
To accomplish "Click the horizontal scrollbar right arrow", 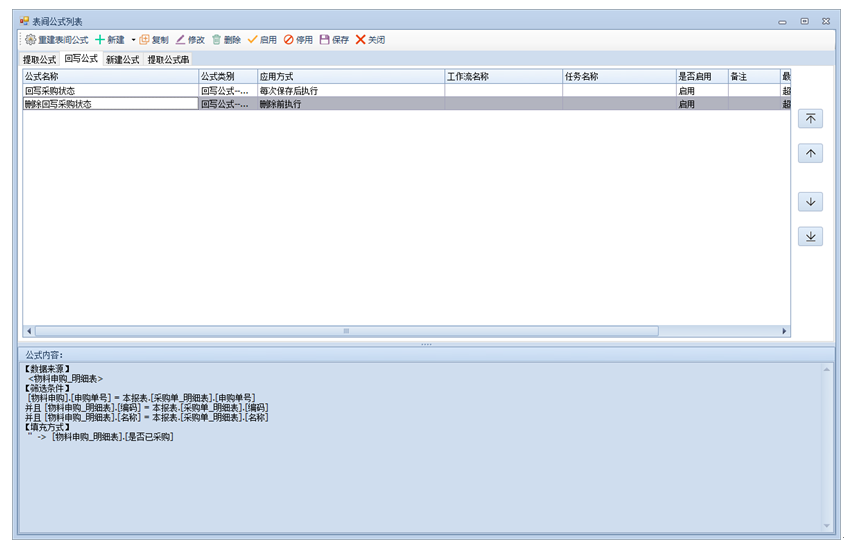I will [x=784, y=331].
